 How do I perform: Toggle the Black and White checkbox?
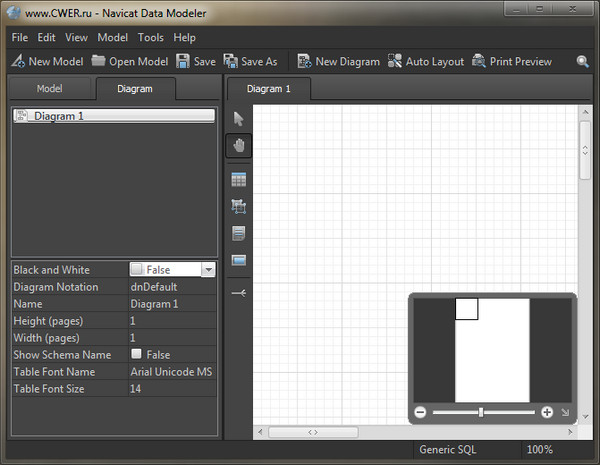(x=137, y=270)
